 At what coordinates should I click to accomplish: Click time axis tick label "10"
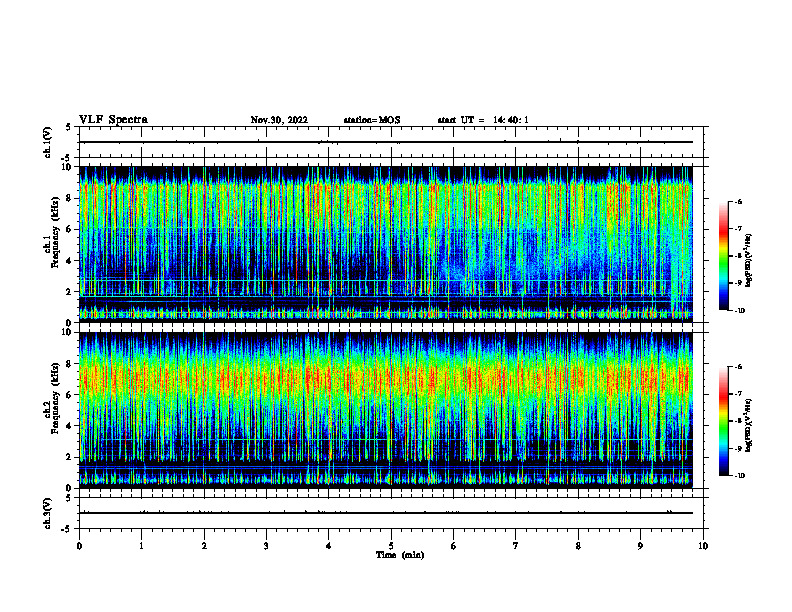[x=703, y=546]
